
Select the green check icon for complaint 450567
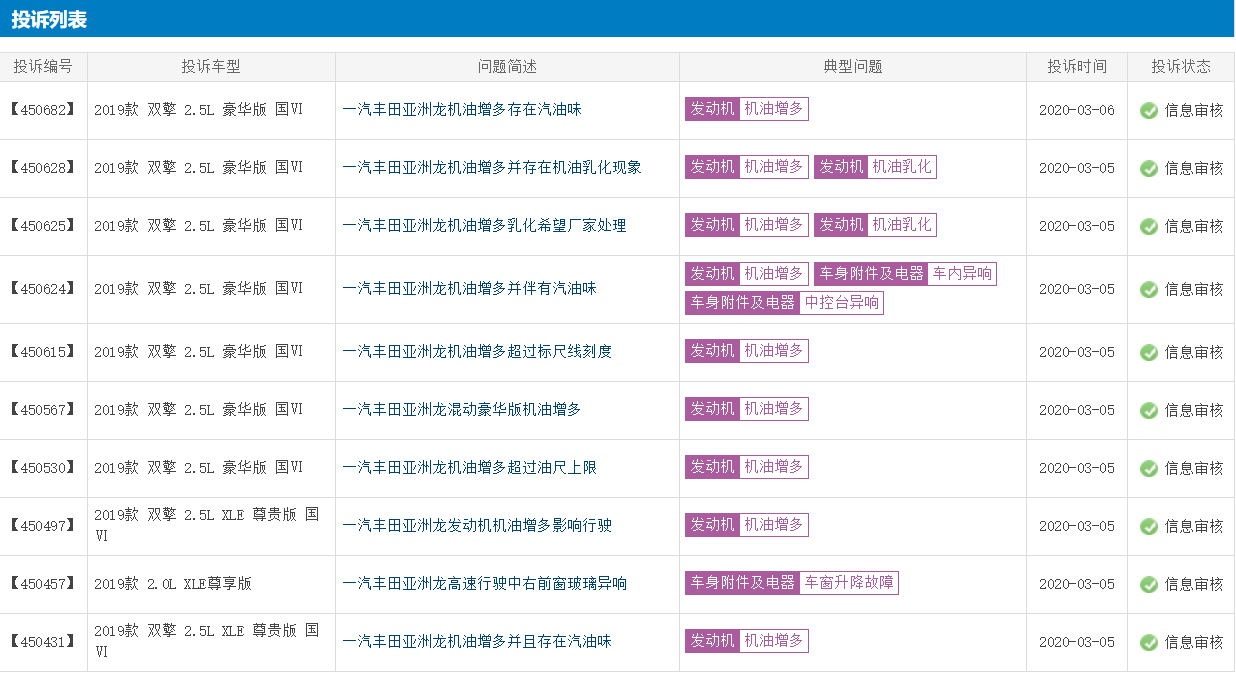point(1149,410)
